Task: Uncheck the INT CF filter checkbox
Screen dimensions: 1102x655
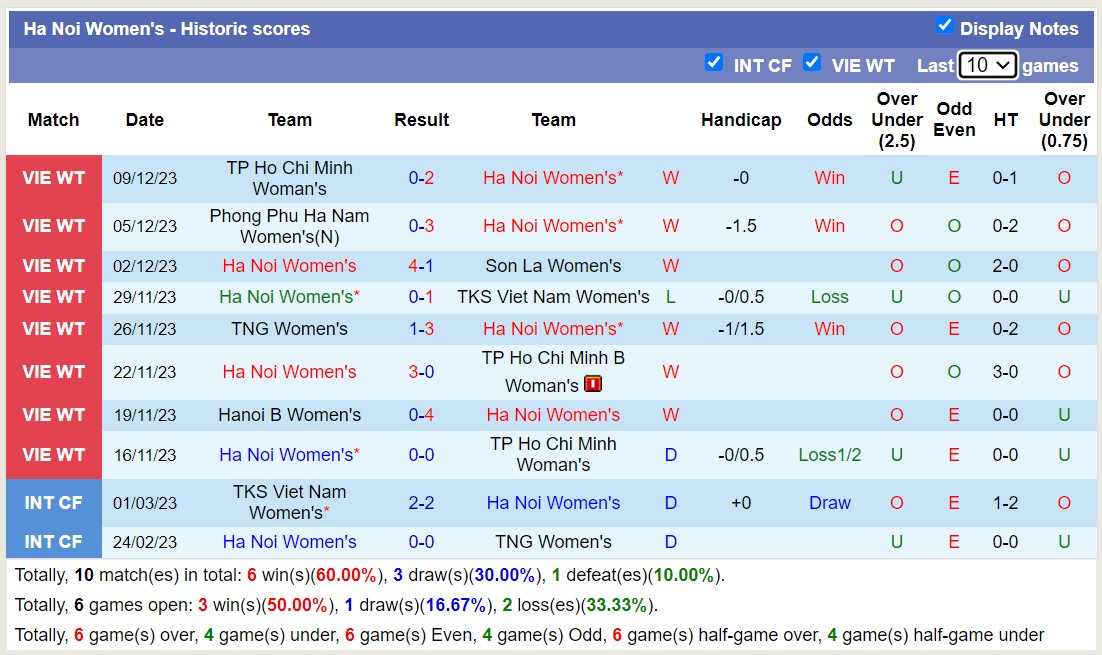Action: click(714, 62)
